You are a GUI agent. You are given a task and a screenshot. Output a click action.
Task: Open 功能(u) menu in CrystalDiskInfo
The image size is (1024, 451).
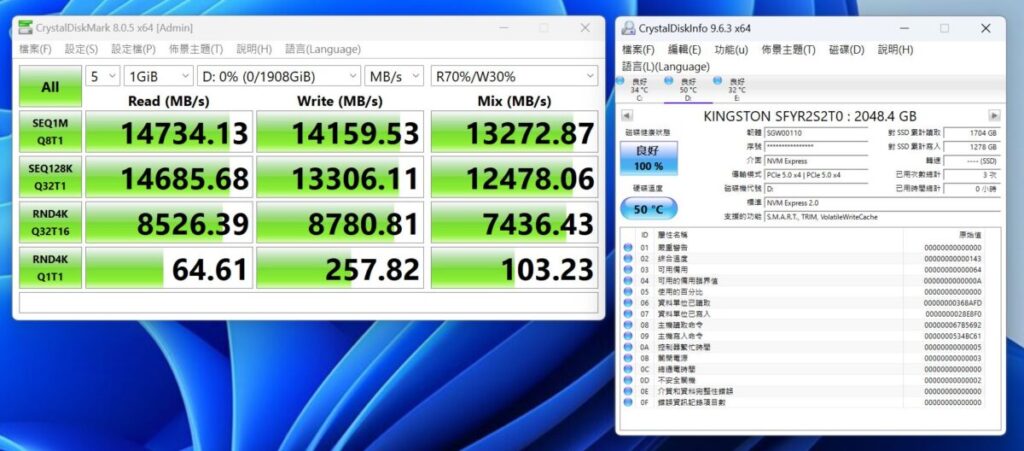pyautogui.click(x=731, y=50)
